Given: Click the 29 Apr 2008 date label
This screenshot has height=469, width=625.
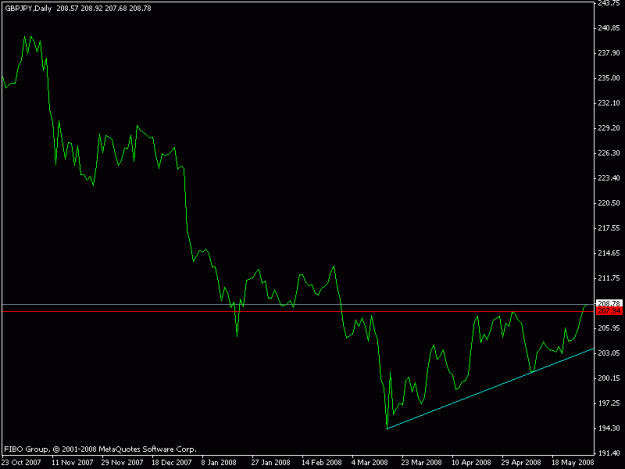Looking at the screenshot, I should click(521, 463).
